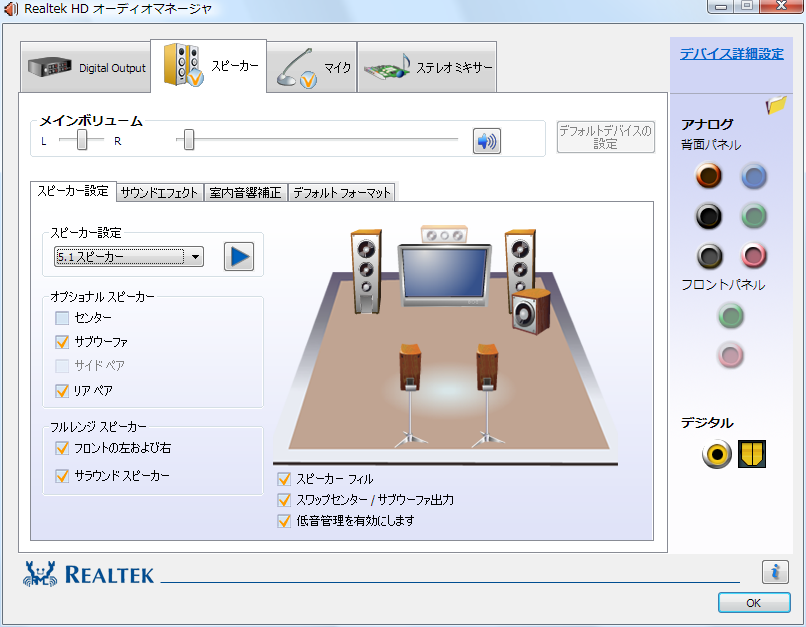Click the pink rear panel audio jack
Screen dimensions: 806x627
click(x=754, y=255)
